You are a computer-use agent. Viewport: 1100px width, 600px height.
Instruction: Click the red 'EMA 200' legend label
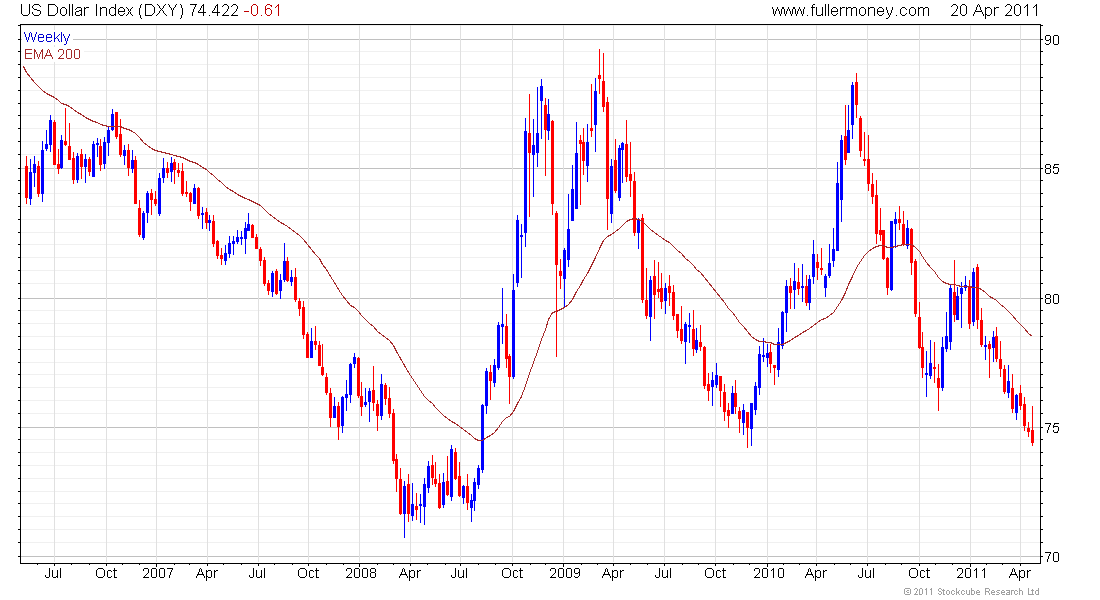(52, 54)
